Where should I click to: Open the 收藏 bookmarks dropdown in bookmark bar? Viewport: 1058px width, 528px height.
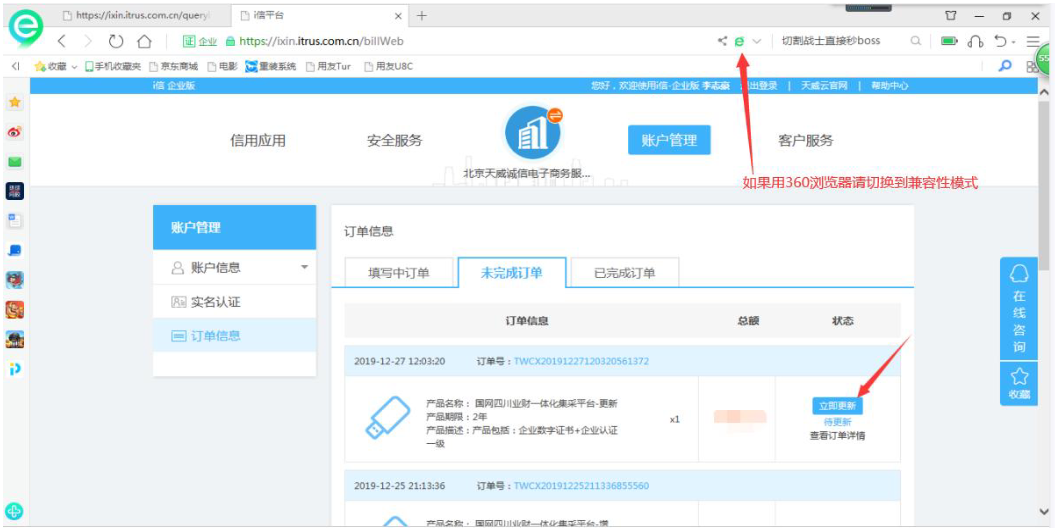(57, 67)
